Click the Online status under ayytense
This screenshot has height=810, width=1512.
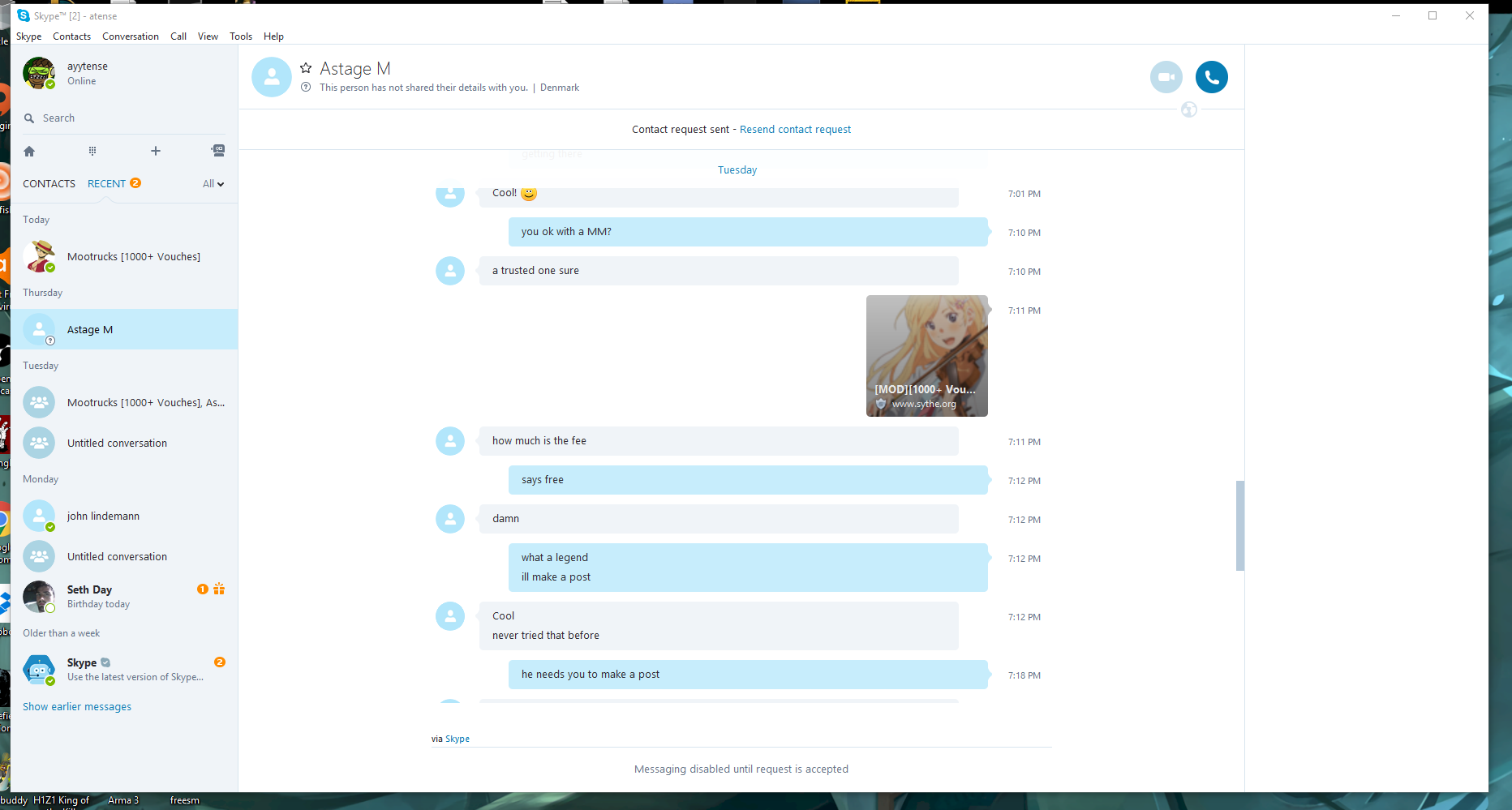click(82, 81)
